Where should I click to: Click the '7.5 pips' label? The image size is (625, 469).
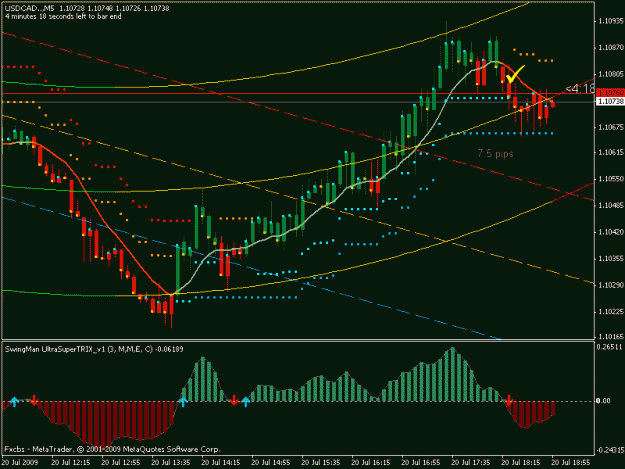coord(495,153)
